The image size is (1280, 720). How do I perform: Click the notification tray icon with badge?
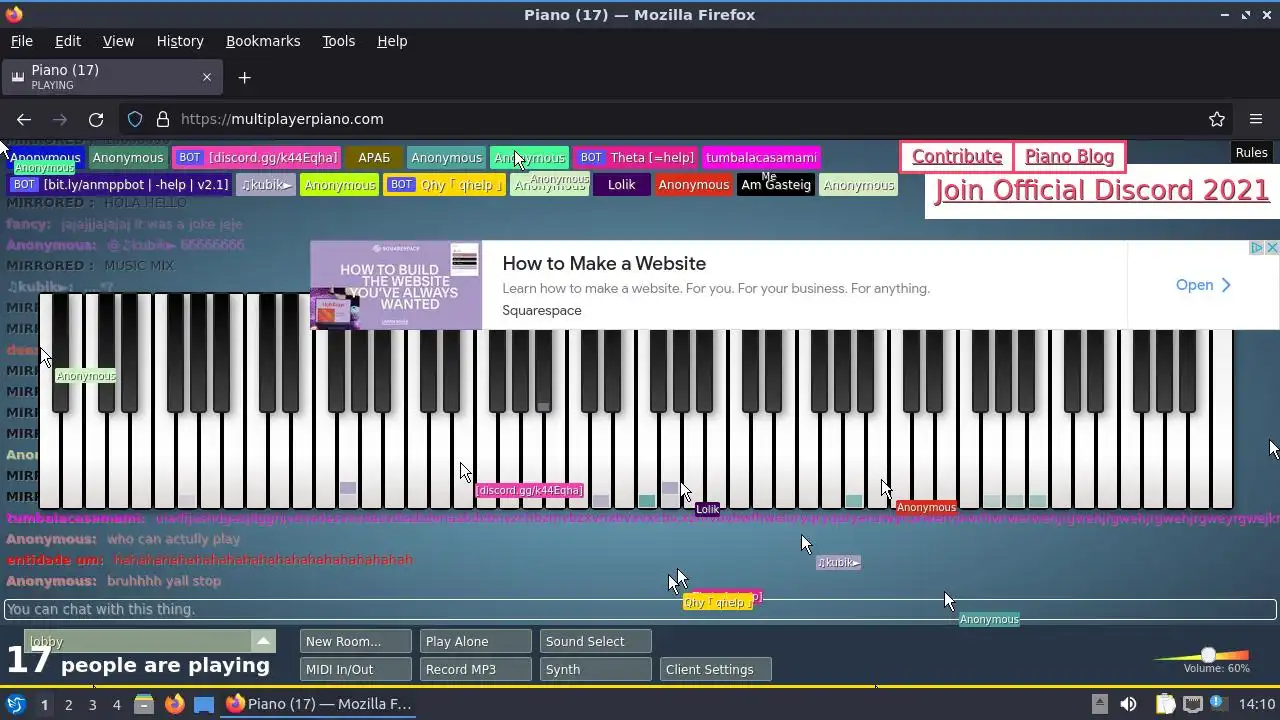1219,704
